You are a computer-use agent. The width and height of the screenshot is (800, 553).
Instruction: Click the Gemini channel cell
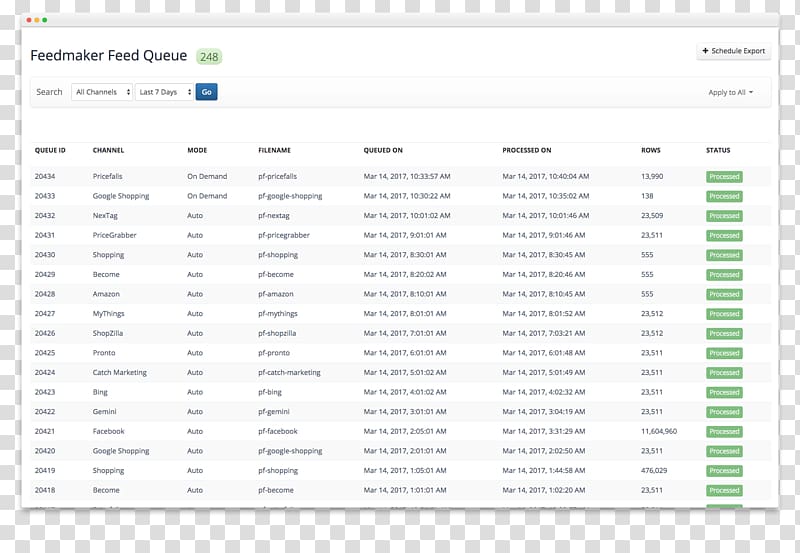105,411
